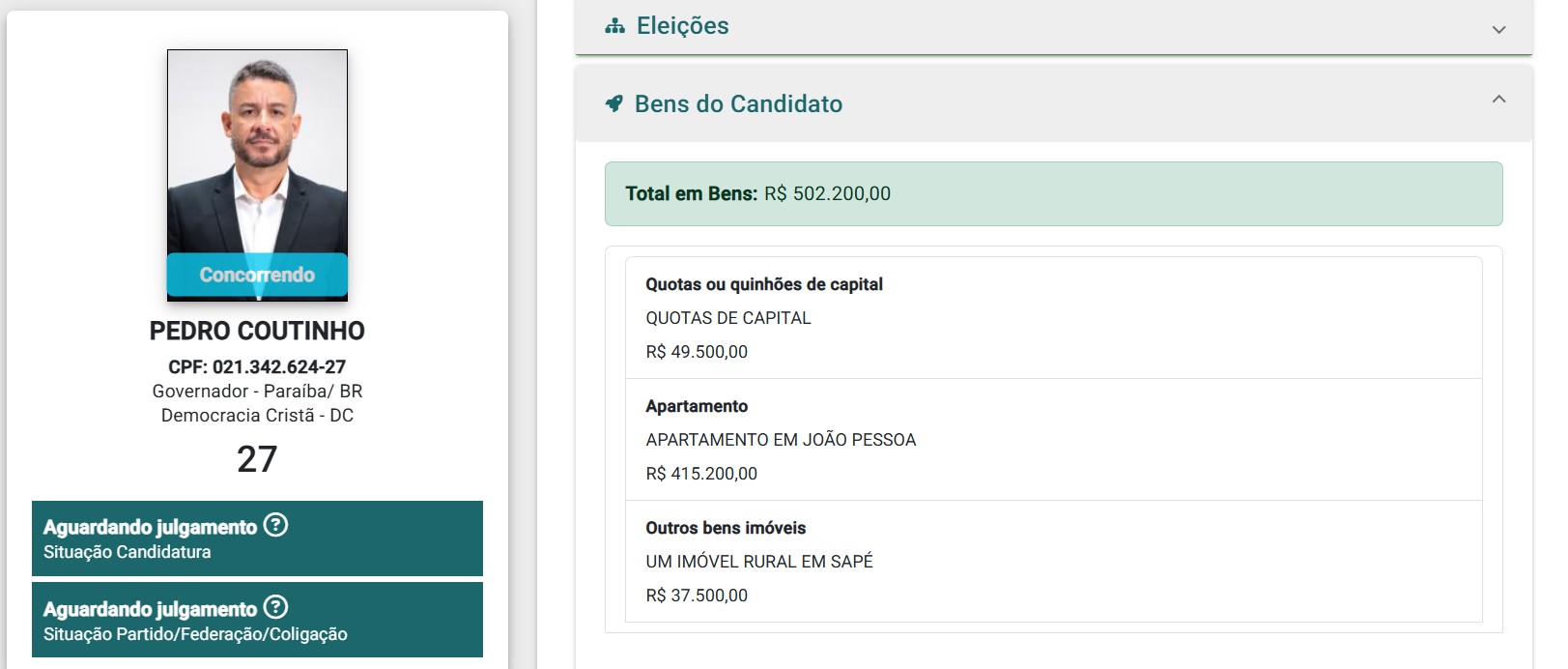
Task: Click the Democracia Cristã - DC party label
Action: click(x=257, y=415)
